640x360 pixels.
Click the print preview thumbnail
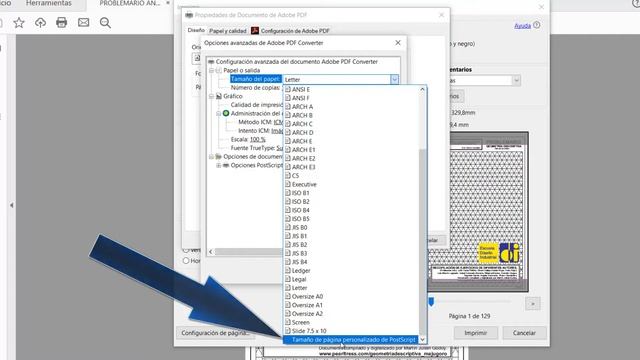click(x=478, y=211)
